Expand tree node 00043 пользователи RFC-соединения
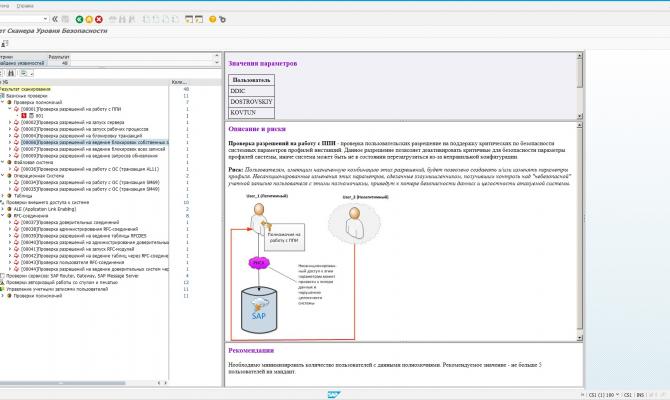The height and width of the screenshot is (400, 670). point(10,262)
